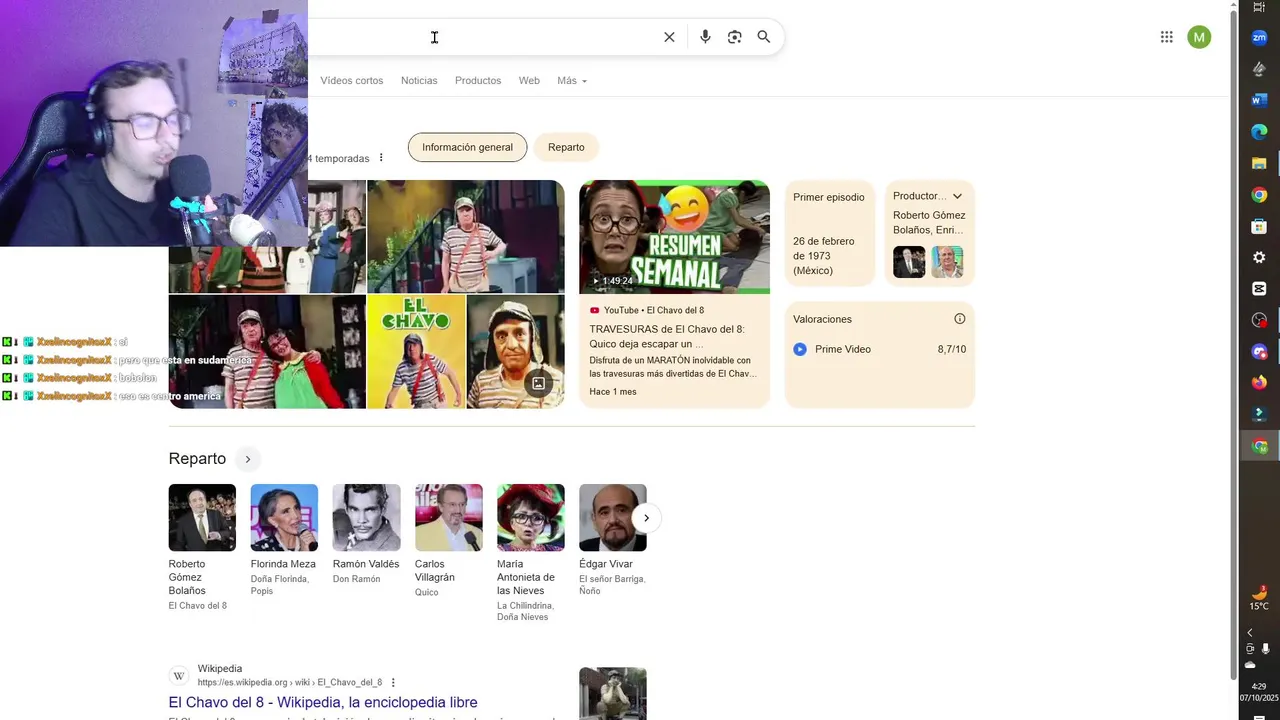Expand the Productor info card
The image size is (1280, 720).
pyautogui.click(x=957, y=196)
